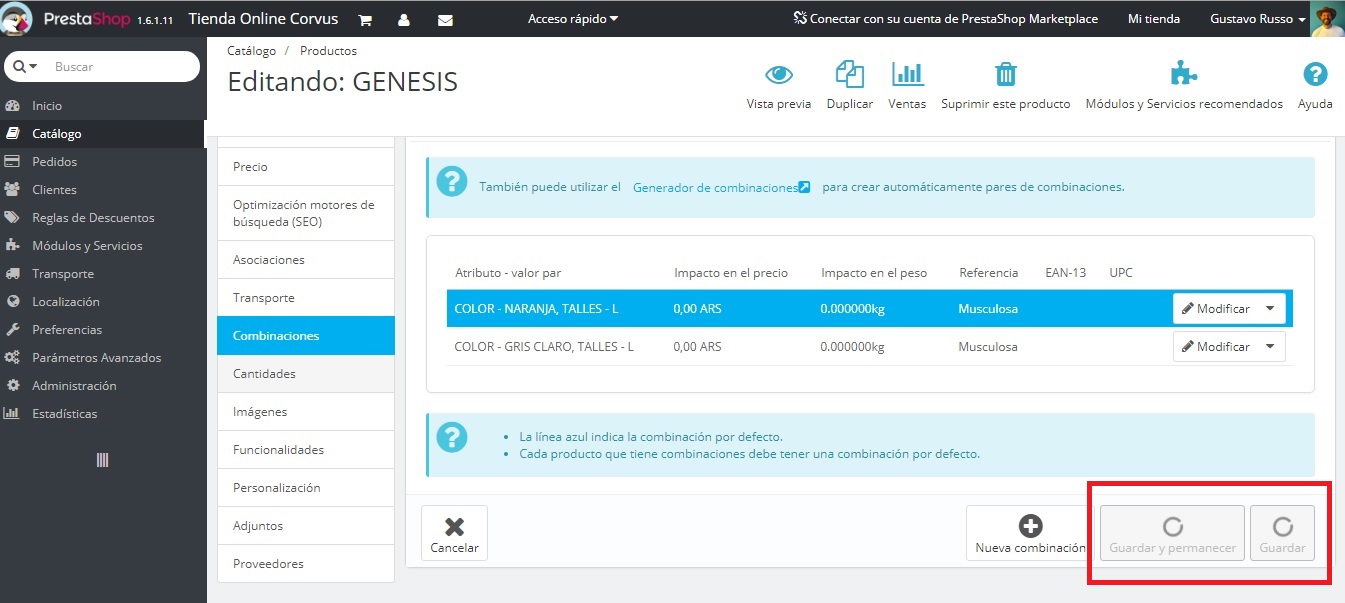
Task: Switch to Asociaciones tab
Action: click(306, 260)
